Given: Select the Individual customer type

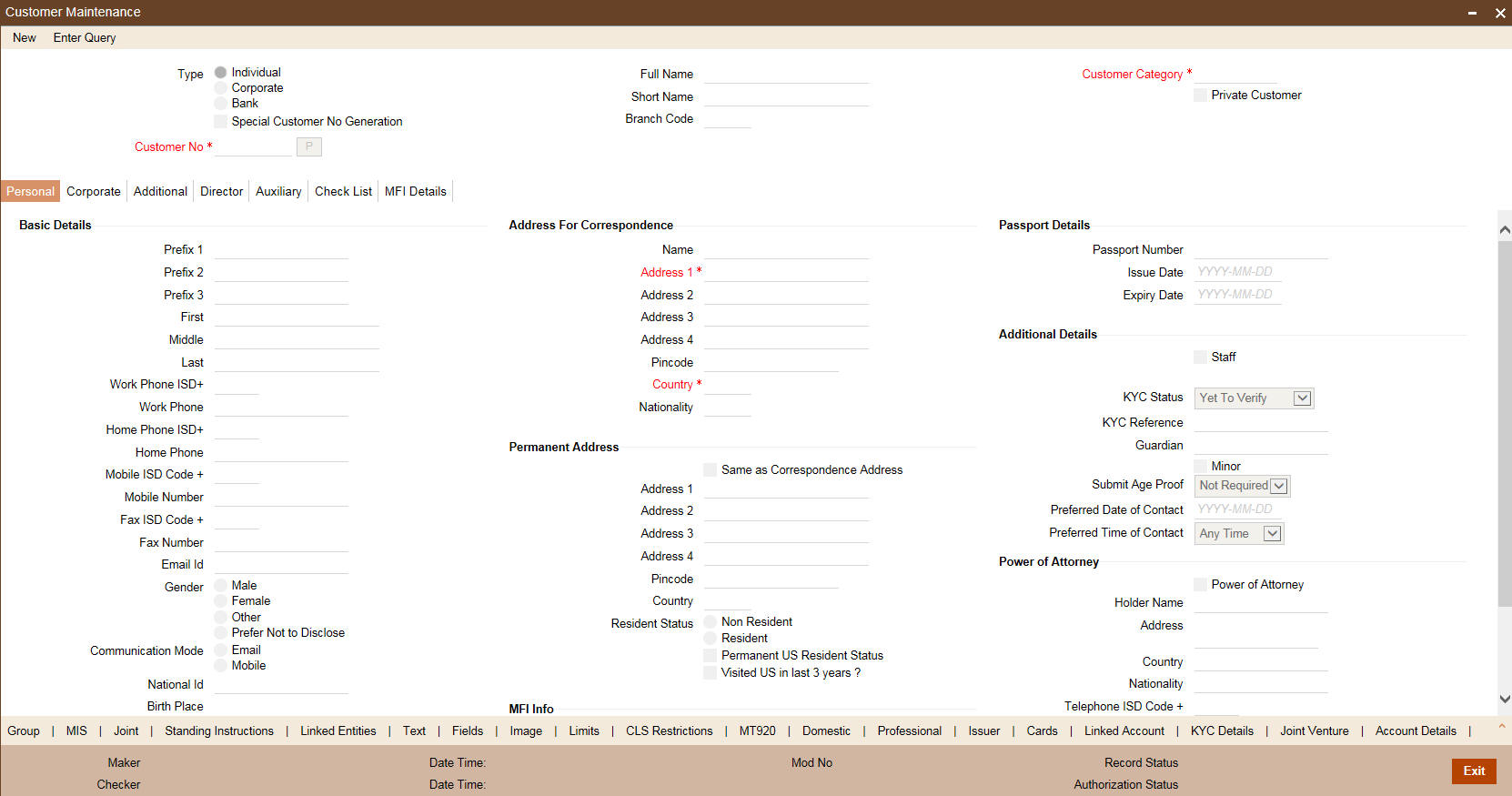Looking at the screenshot, I should point(220,72).
